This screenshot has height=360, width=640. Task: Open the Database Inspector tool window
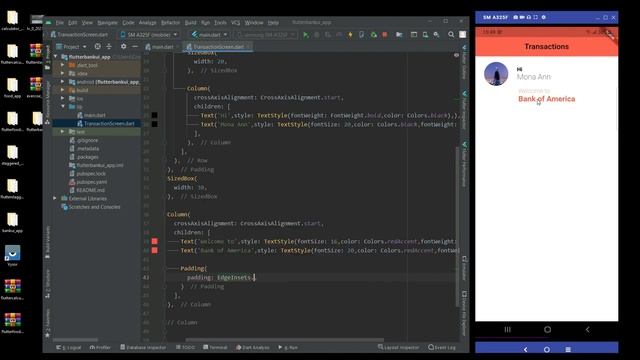[143, 347]
